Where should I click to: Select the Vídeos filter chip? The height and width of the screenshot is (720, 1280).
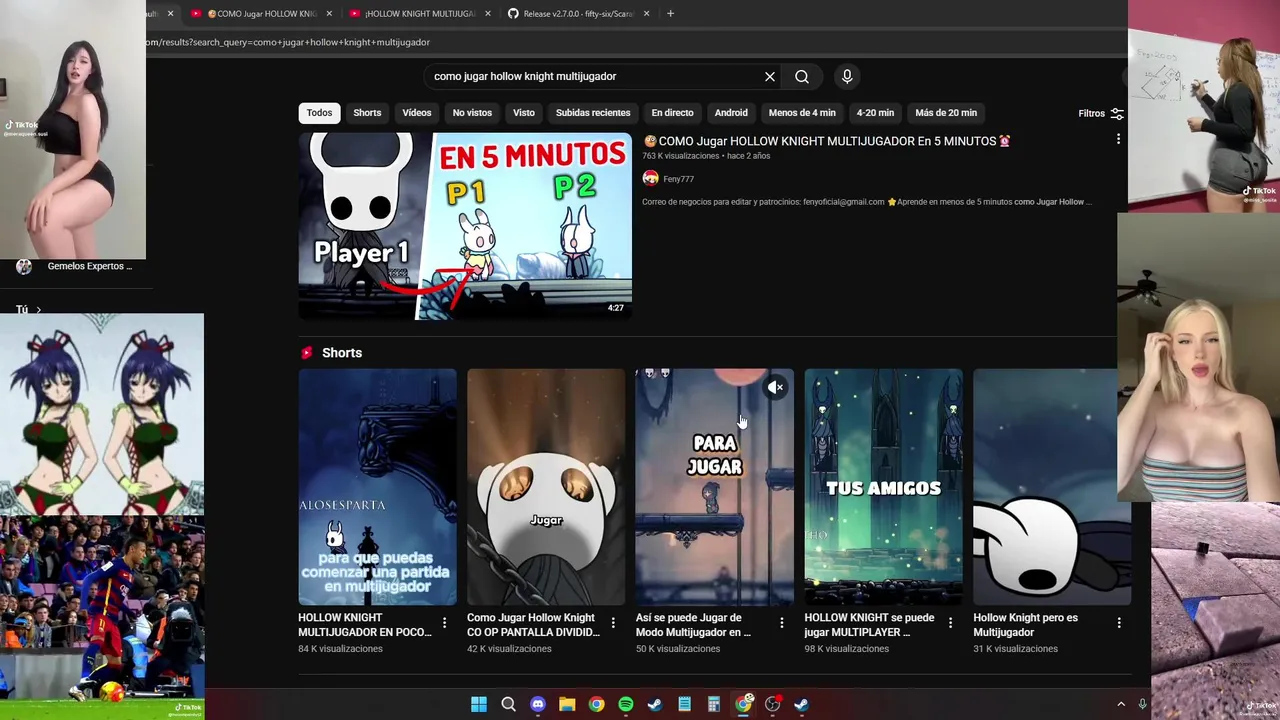coord(417,113)
